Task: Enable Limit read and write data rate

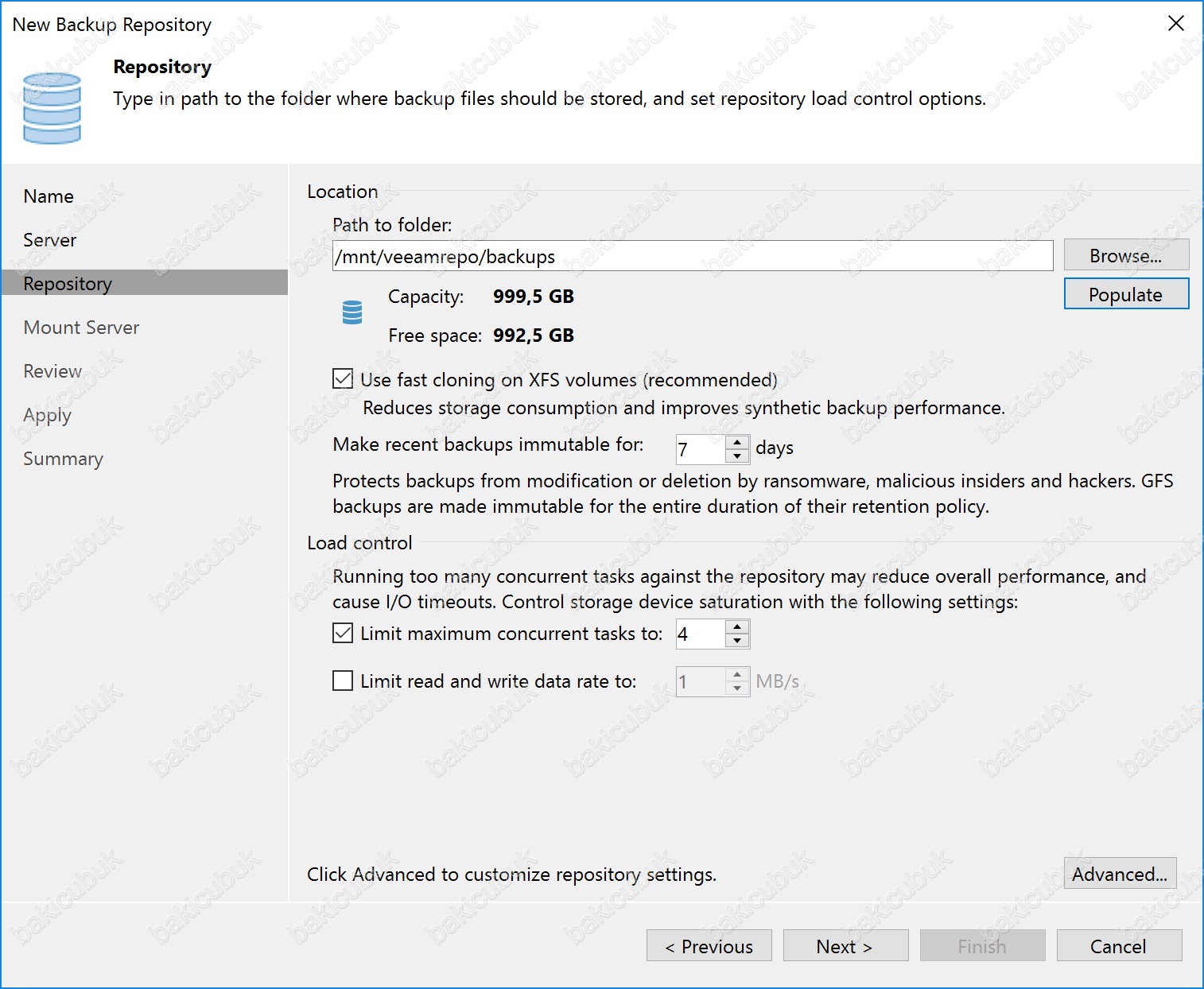Action: [x=343, y=681]
